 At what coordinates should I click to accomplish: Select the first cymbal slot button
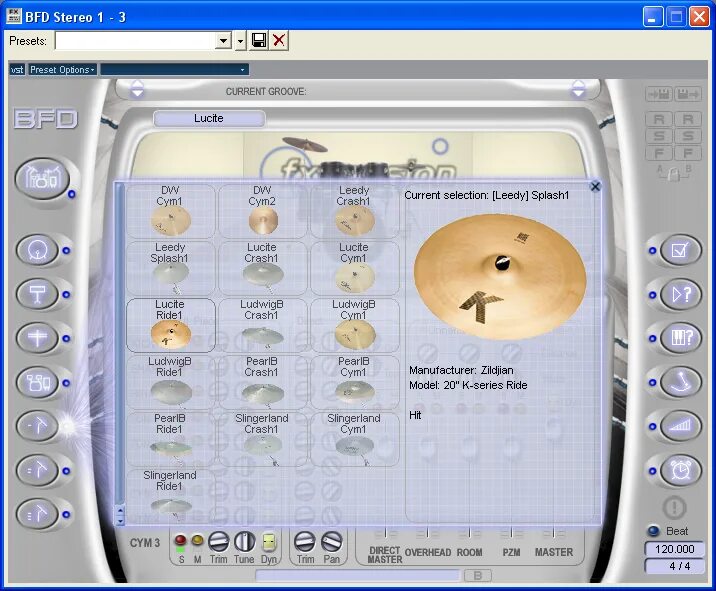(37, 426)
